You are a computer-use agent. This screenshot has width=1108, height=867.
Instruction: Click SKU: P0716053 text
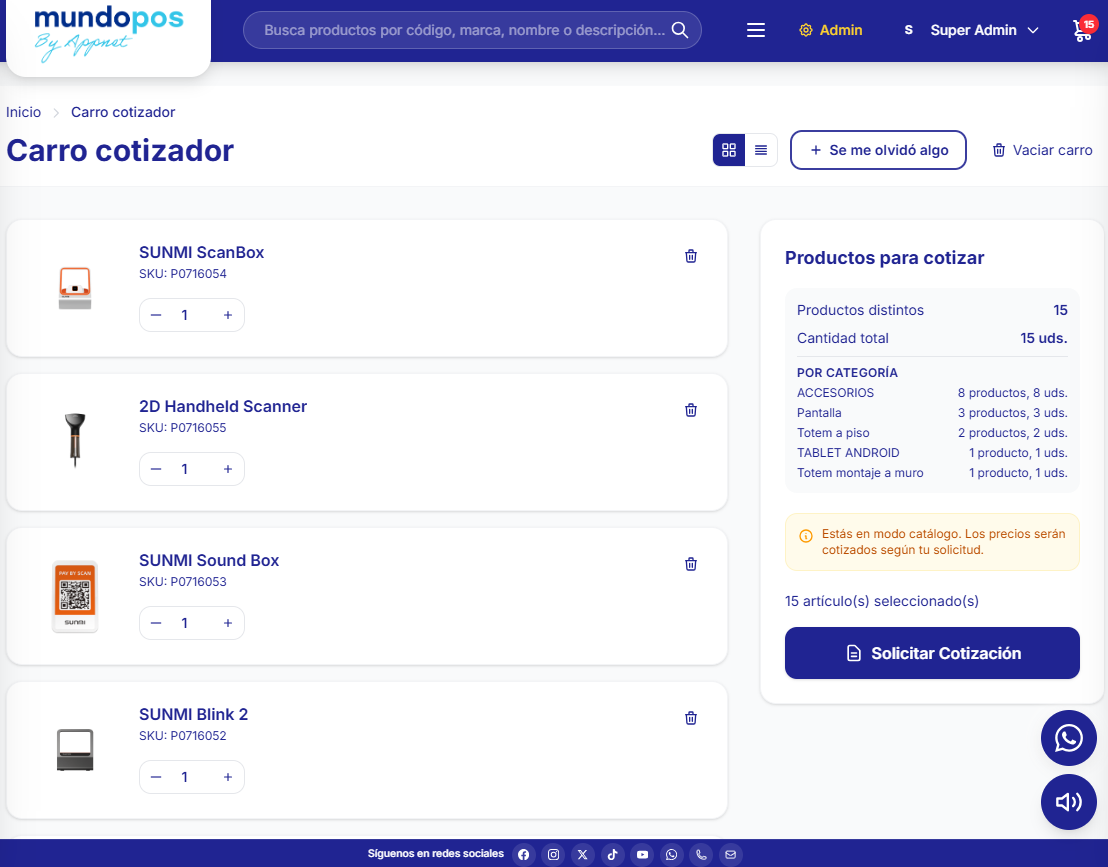point(182,582)
